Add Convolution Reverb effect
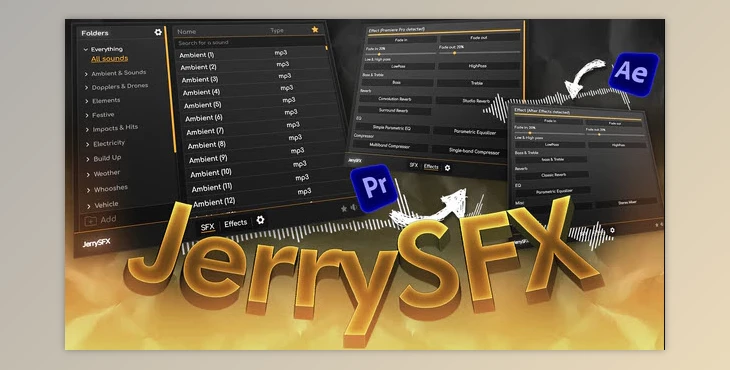 coord(395,99)
